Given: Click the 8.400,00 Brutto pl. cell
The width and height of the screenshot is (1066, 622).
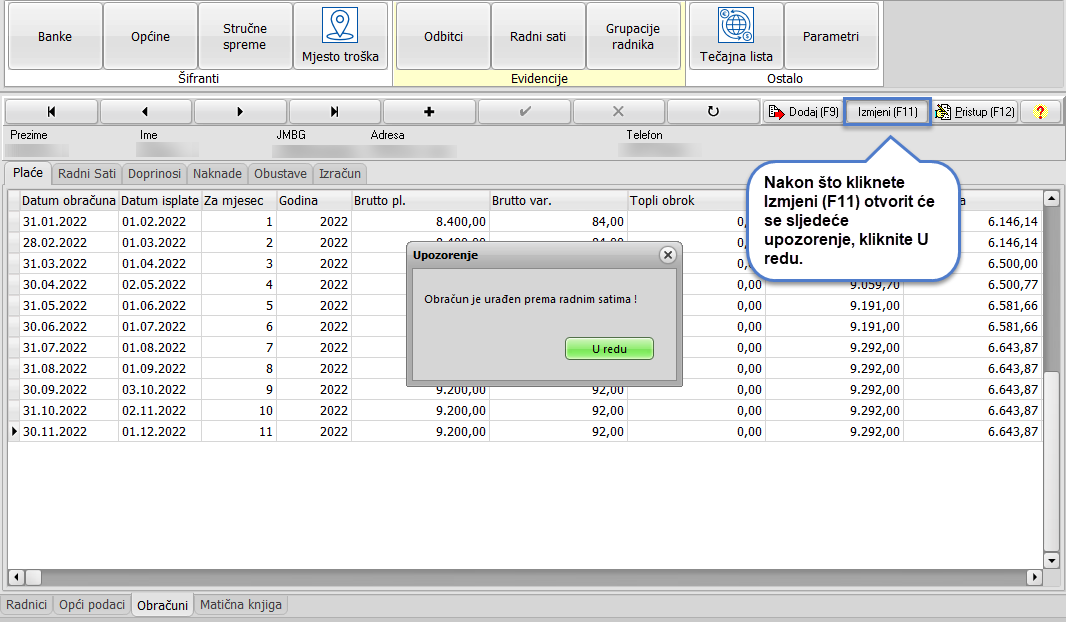Looking at the screenshot, I should [420, 222].
